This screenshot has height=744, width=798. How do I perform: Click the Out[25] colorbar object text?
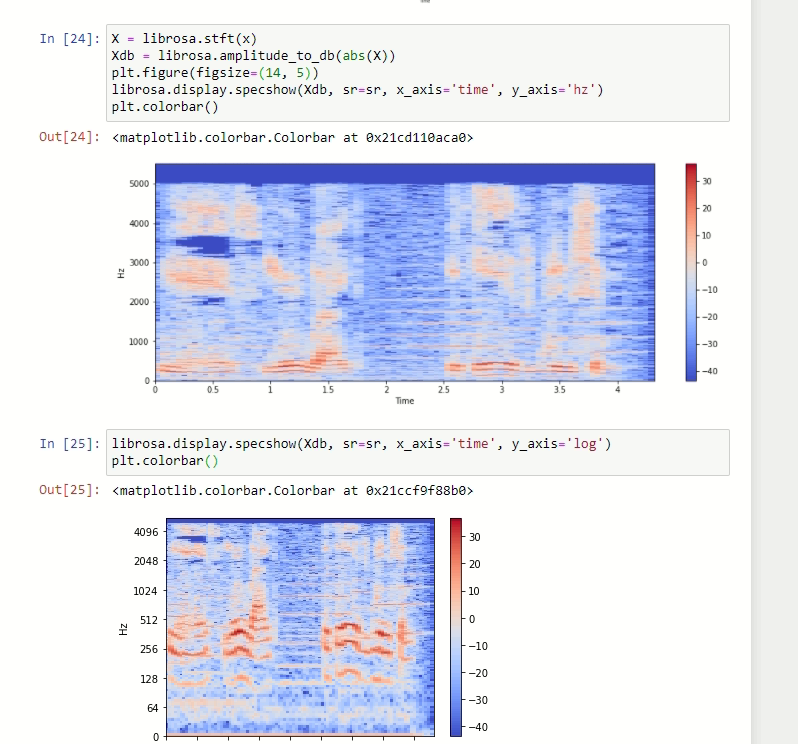[293, 491]
